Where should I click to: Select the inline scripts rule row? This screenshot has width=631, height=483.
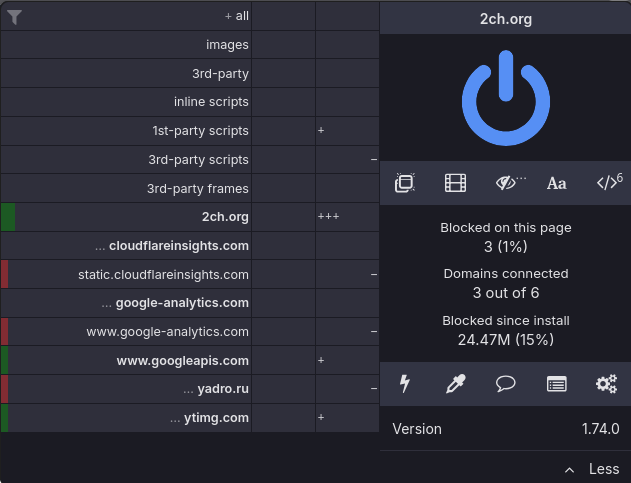(126, 102)
